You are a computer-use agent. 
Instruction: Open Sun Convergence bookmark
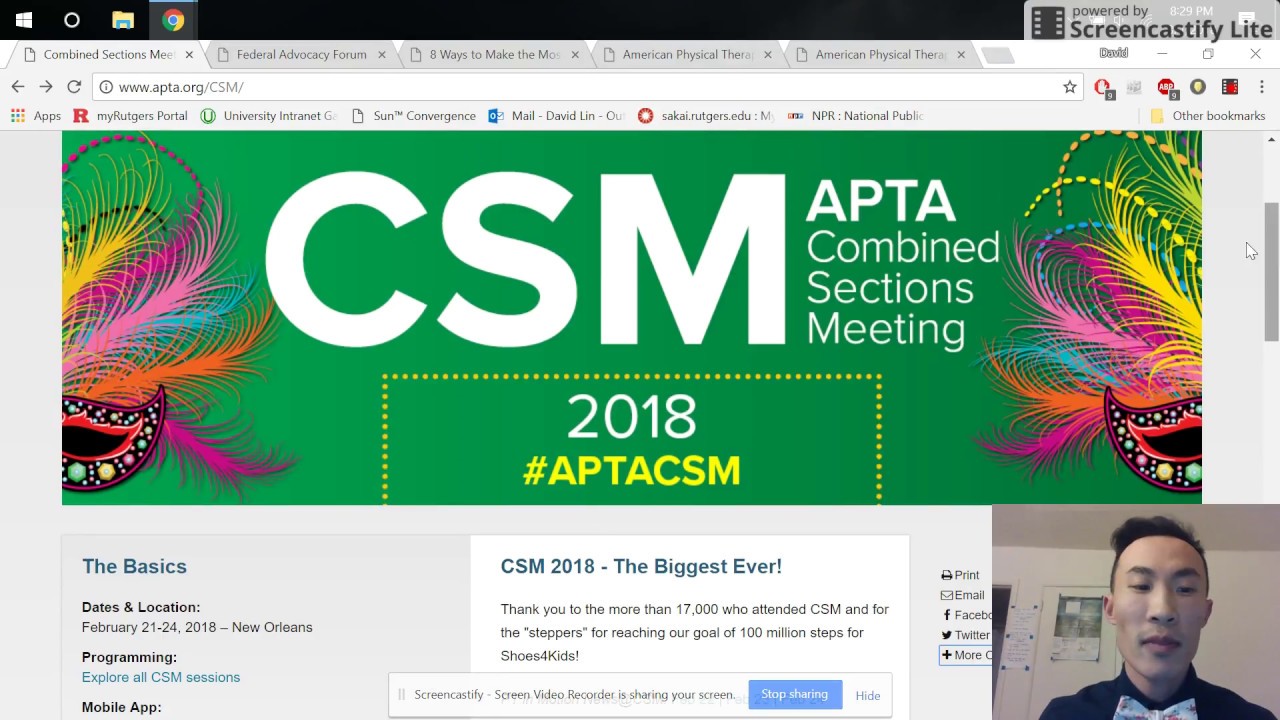tap(413, 116)
